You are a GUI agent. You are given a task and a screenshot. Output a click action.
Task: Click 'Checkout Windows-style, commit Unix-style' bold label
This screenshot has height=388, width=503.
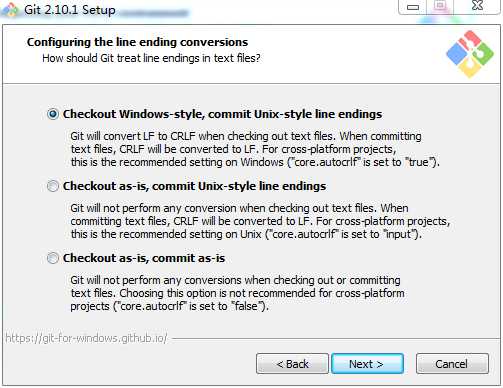(x=222, y=114)
